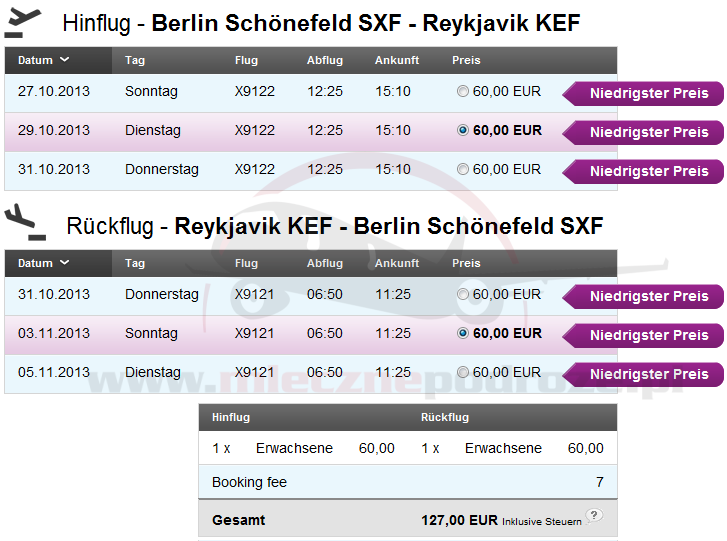Sort return flights by Datum arrow

65,263
